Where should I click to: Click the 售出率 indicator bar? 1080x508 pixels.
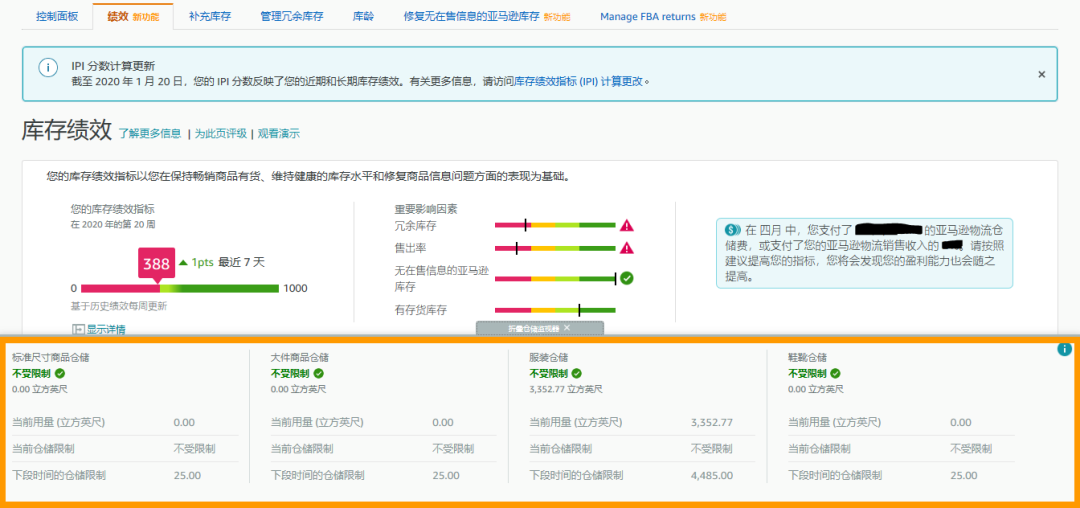[x=555, y=248]
